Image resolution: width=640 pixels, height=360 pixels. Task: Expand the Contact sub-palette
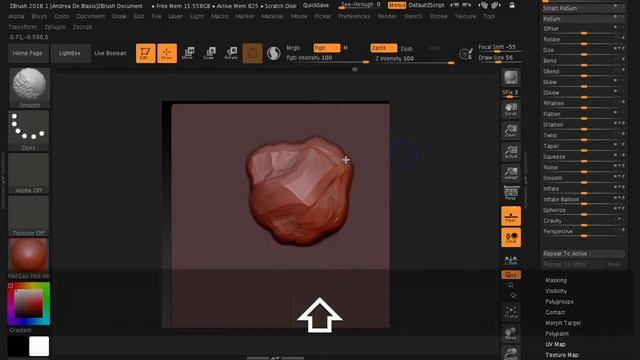coord(555,312)
